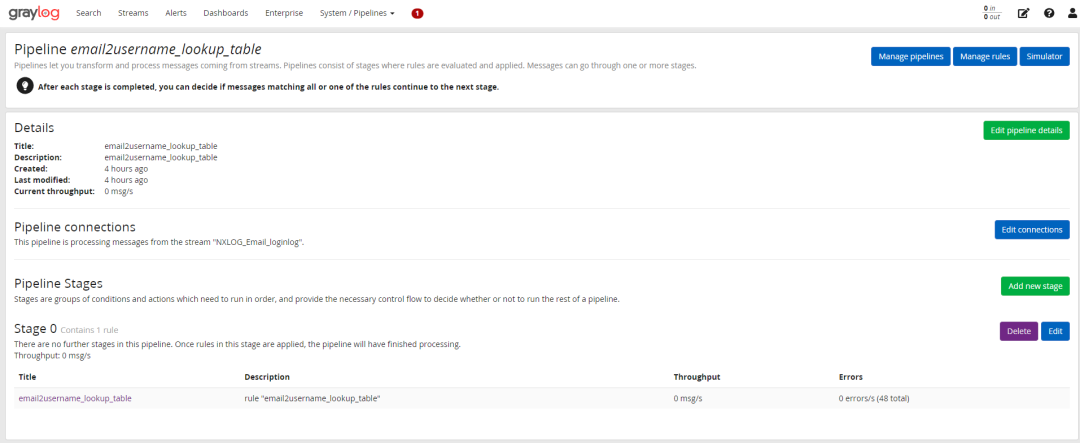The image size is (1080, 443).
Task: Click the Graylog logo
Action: 33,13
